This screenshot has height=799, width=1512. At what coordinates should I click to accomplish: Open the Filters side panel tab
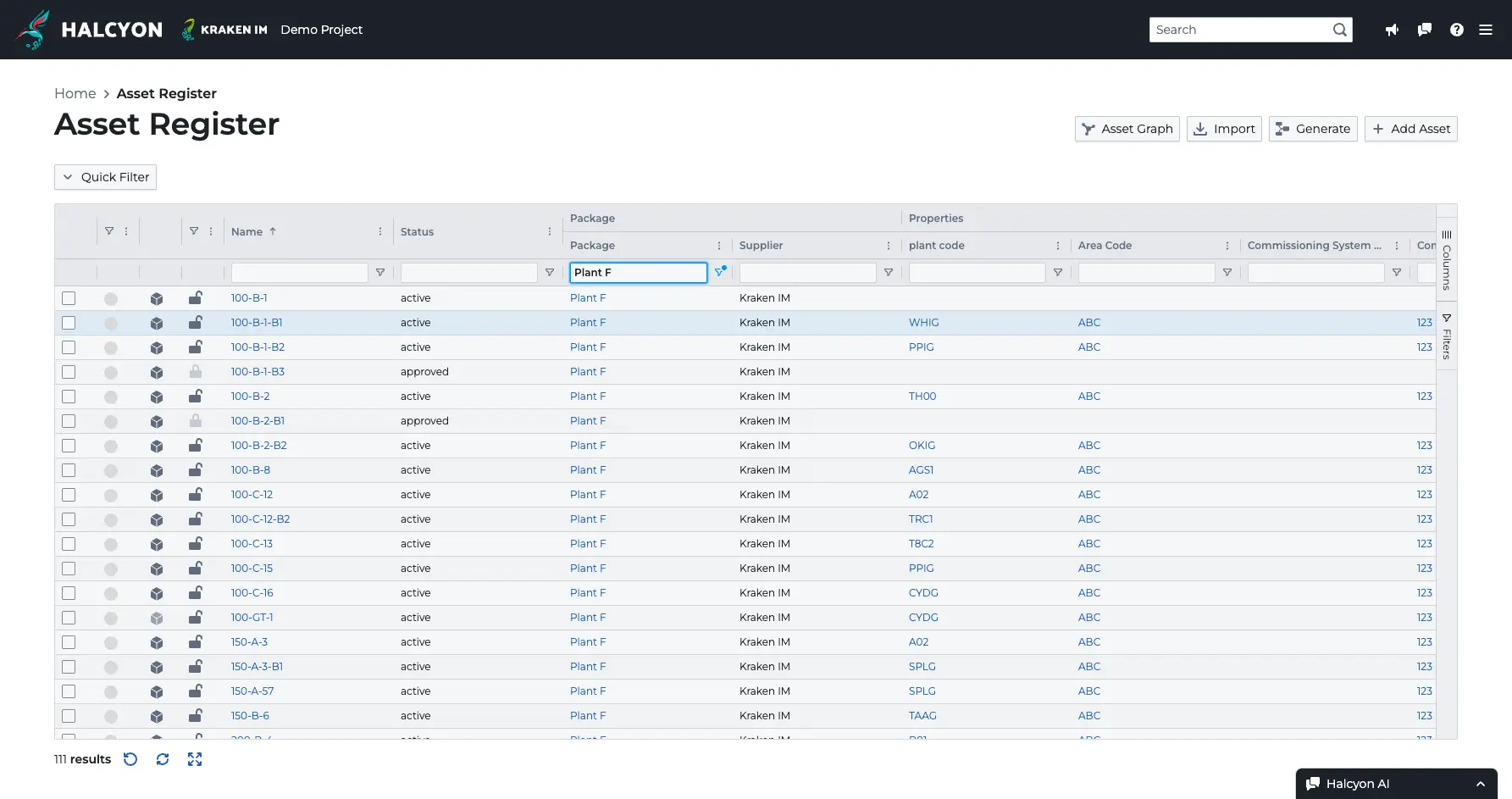(1447, 336)
